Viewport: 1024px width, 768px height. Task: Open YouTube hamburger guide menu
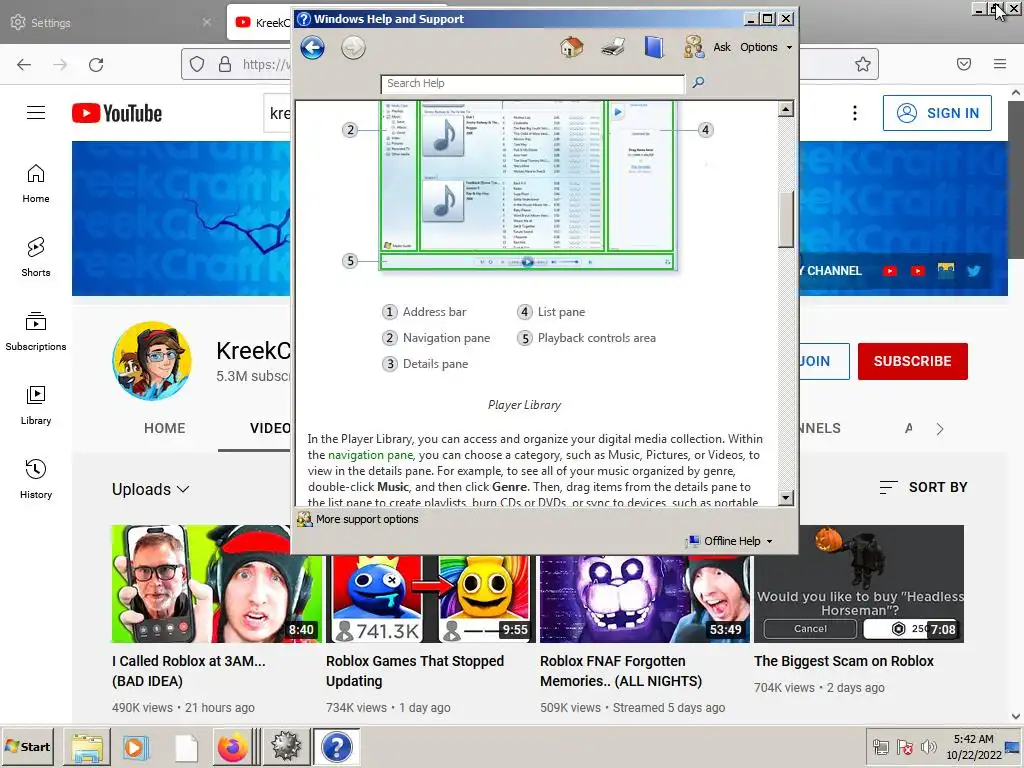[36, 113]
